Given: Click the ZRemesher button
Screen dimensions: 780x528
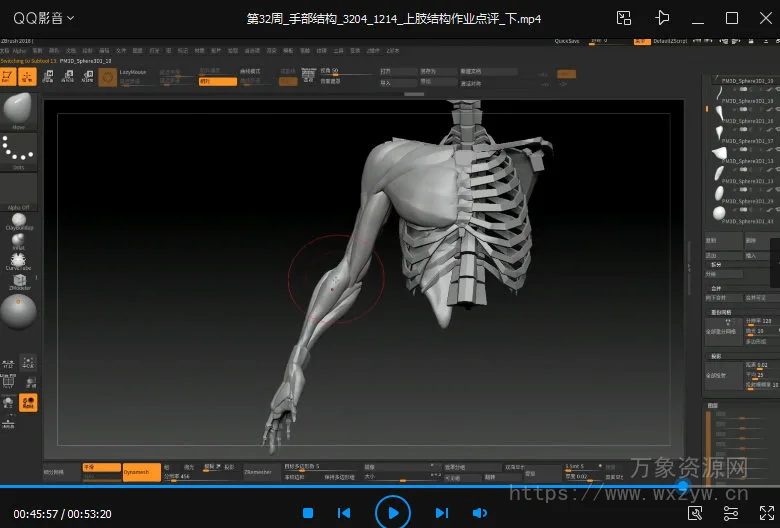Looking at the screenshot, I should [261, 471].
